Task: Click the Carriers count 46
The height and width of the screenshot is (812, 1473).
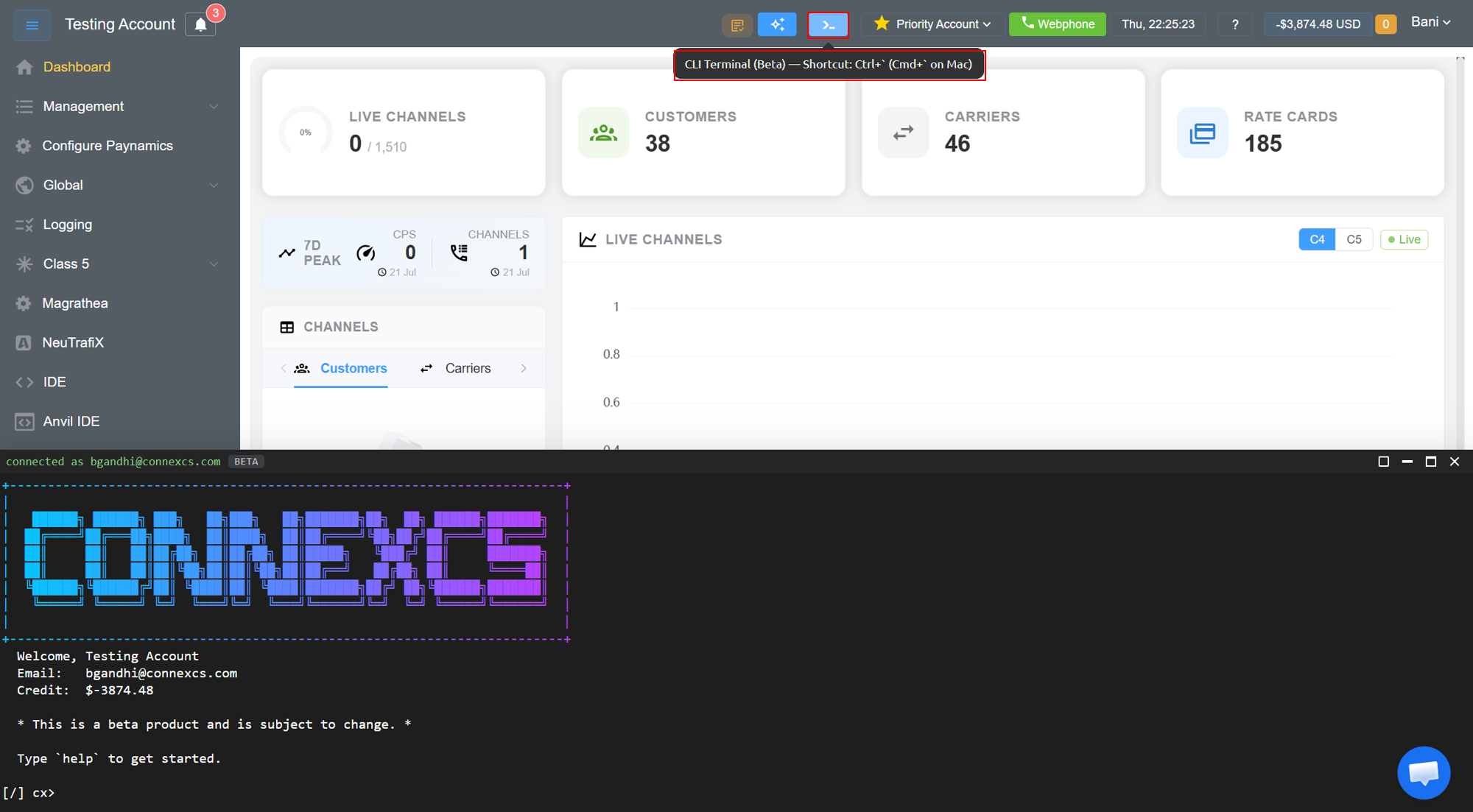Action: [957, 144]
